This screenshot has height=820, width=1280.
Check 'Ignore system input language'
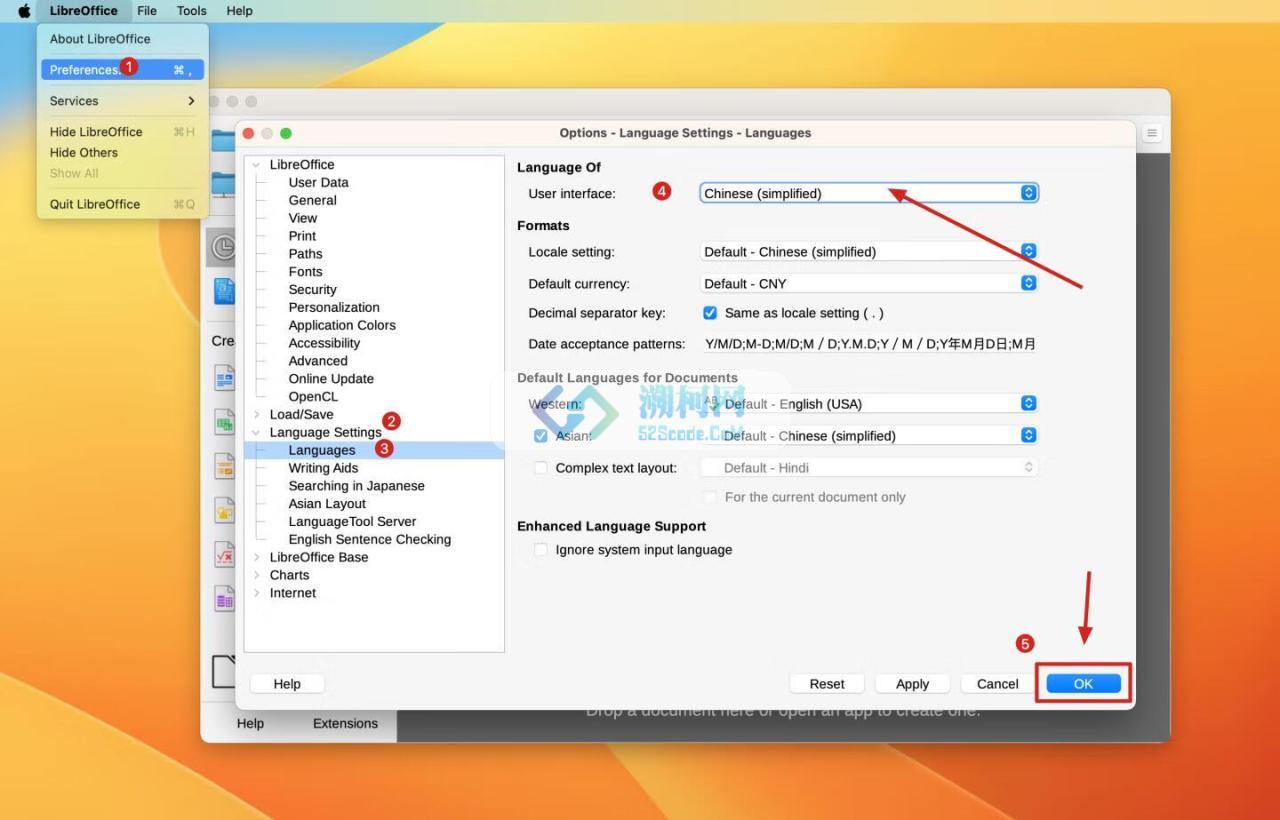click(x=541, y=550)
